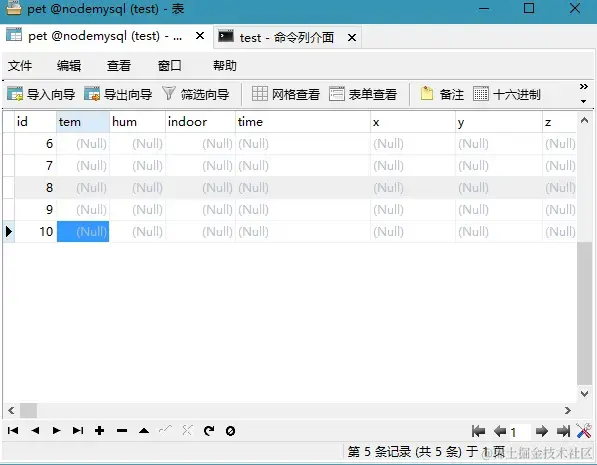The height and width of the screenshot is (465, 597).
Task: Close the pet @nodemysql tab
Action: [200, 36]
